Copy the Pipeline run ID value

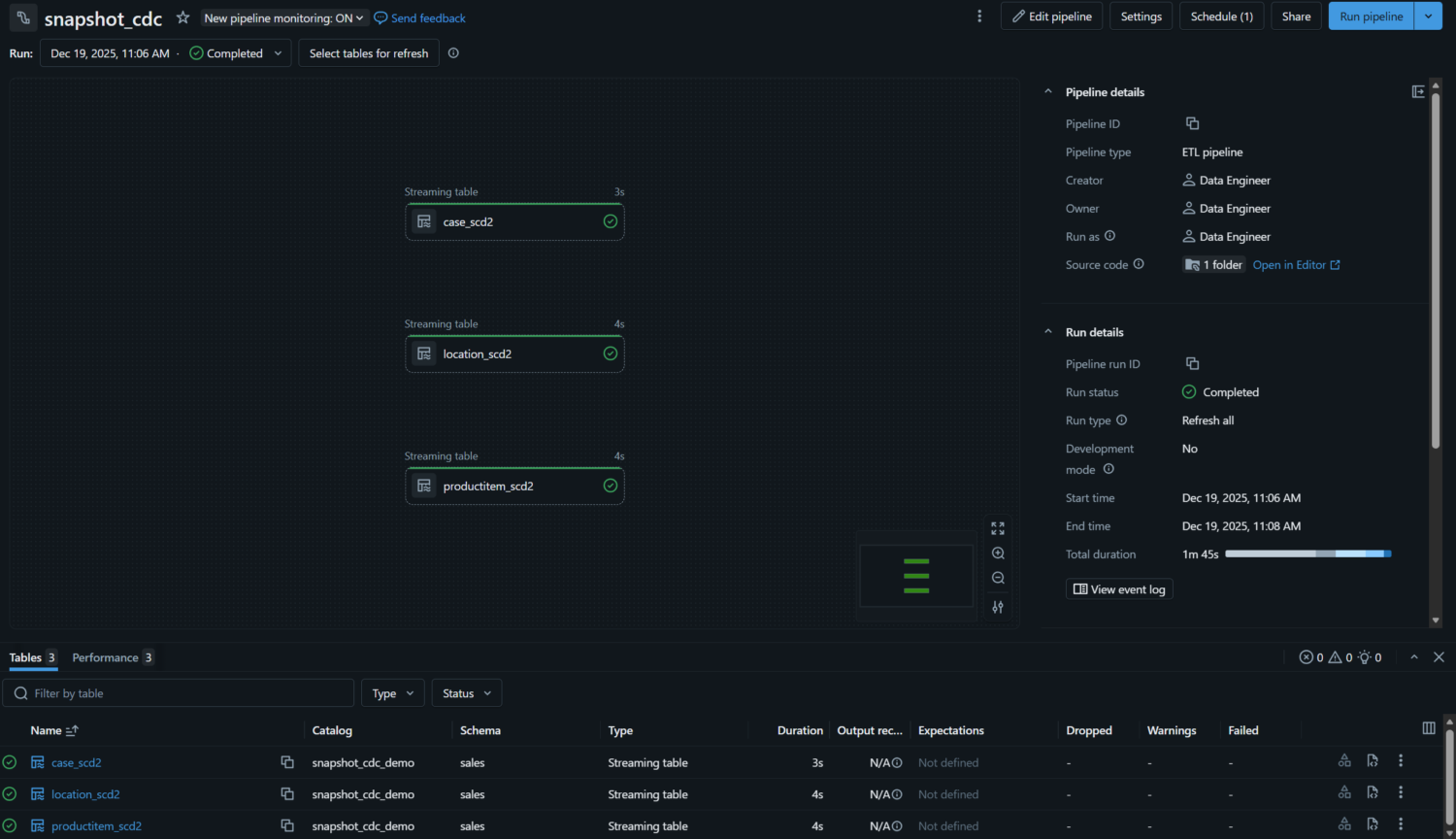pyautogui.click(x=1192, y=364)
